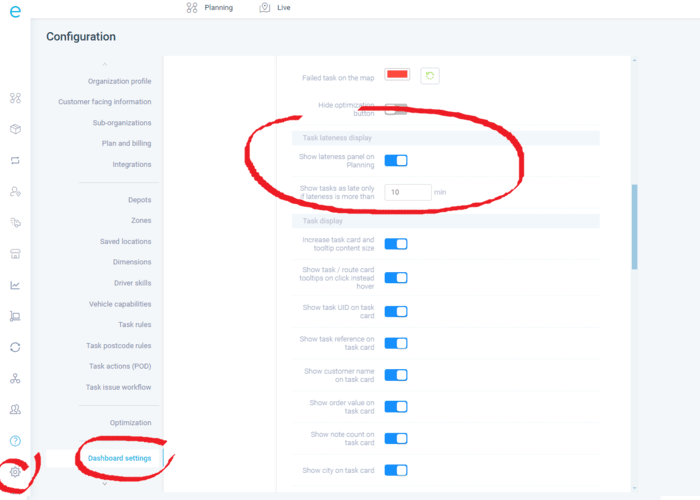Click the lateness minutes input showing 10
This screenshot has width=700, height=500.
pyautogui.click(x=408, y=192)
